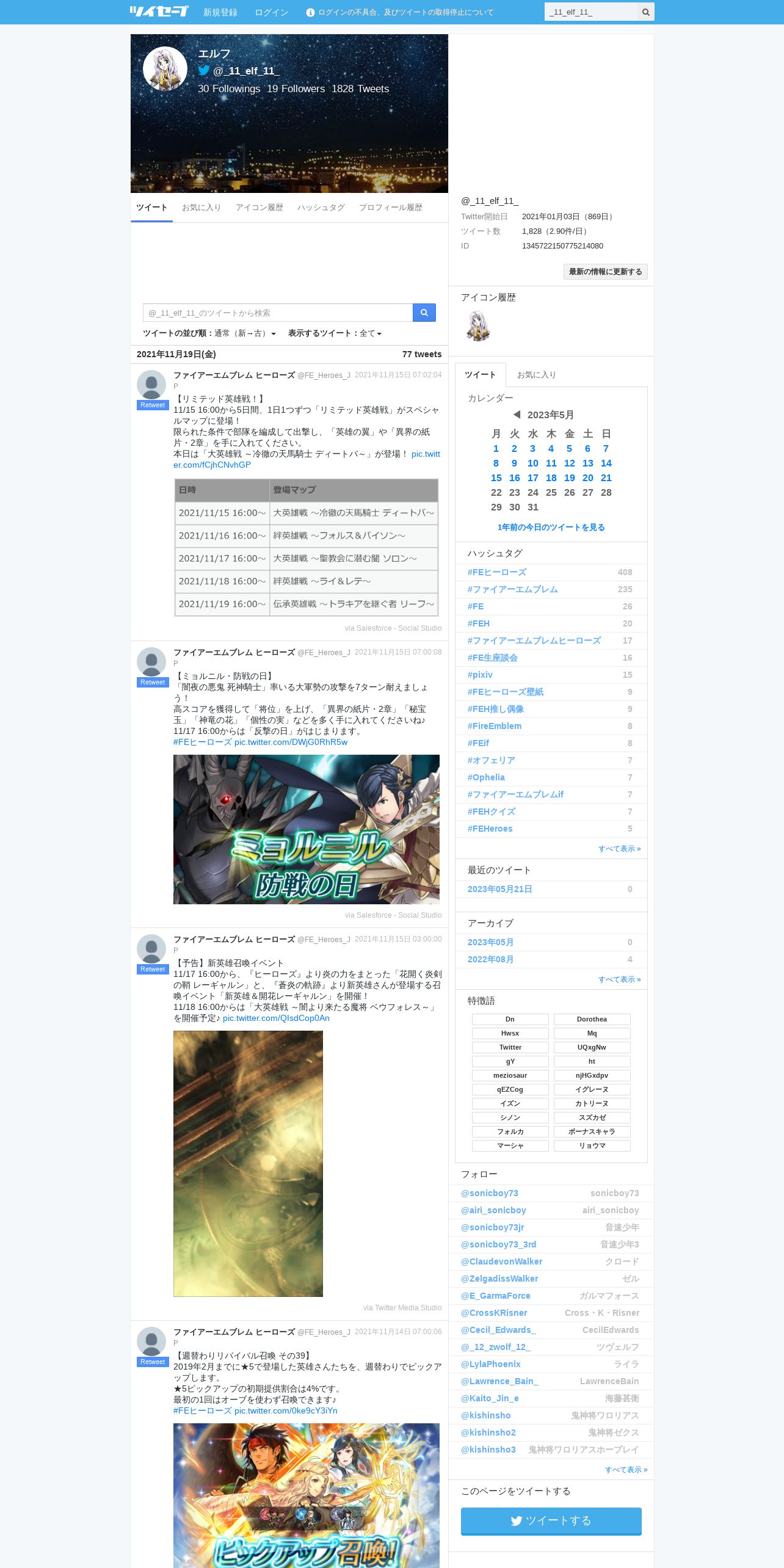Screen dimensions: 784x1568
Task: Click keyword button リョウマ
Action: pyautogui.click(x=592, y=1145)
